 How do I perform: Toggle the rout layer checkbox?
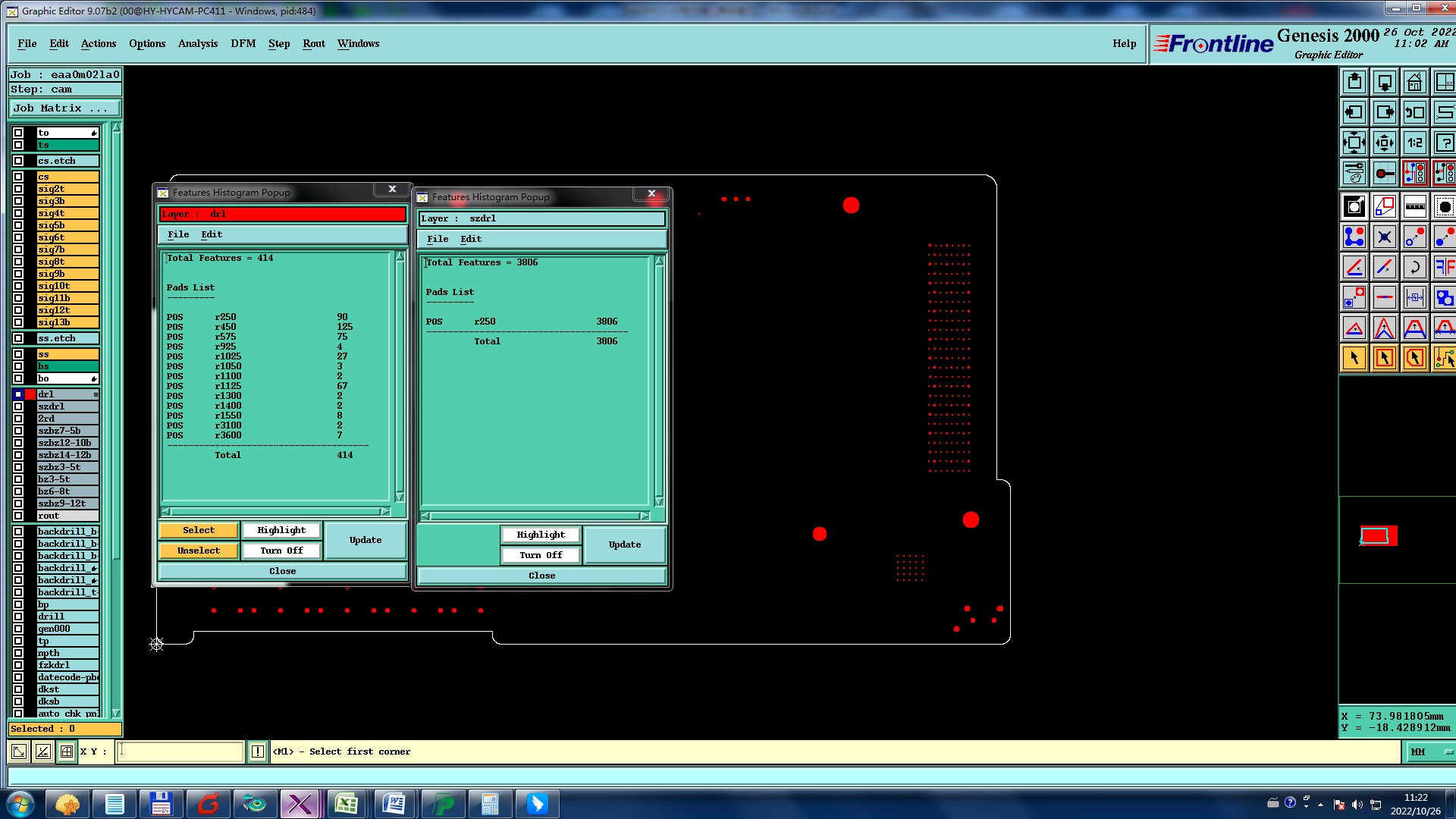18,516
